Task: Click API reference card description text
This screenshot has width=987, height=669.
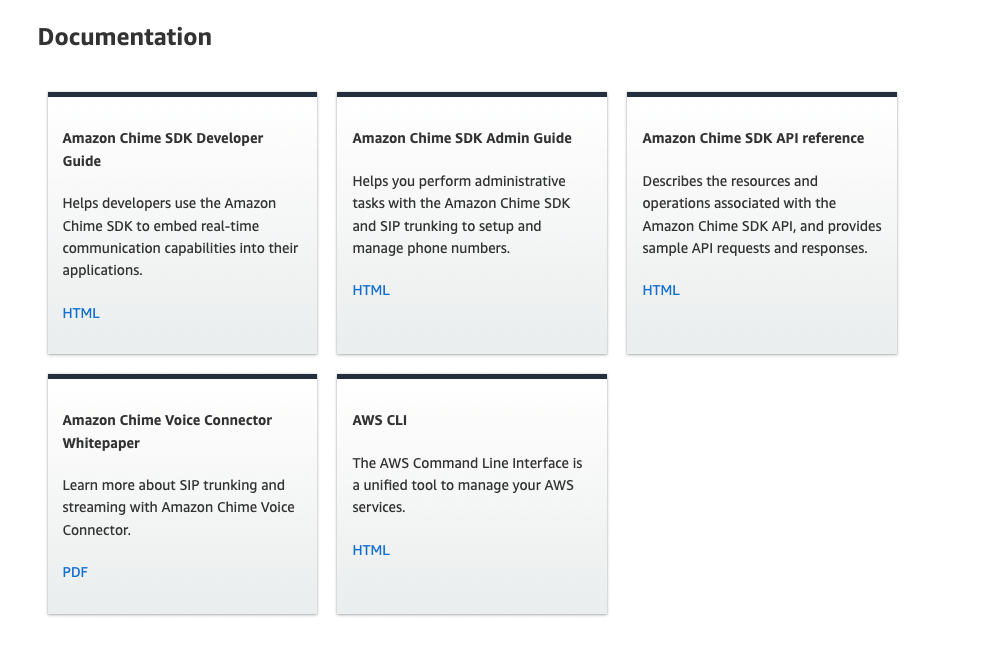Action: [761, 215]
